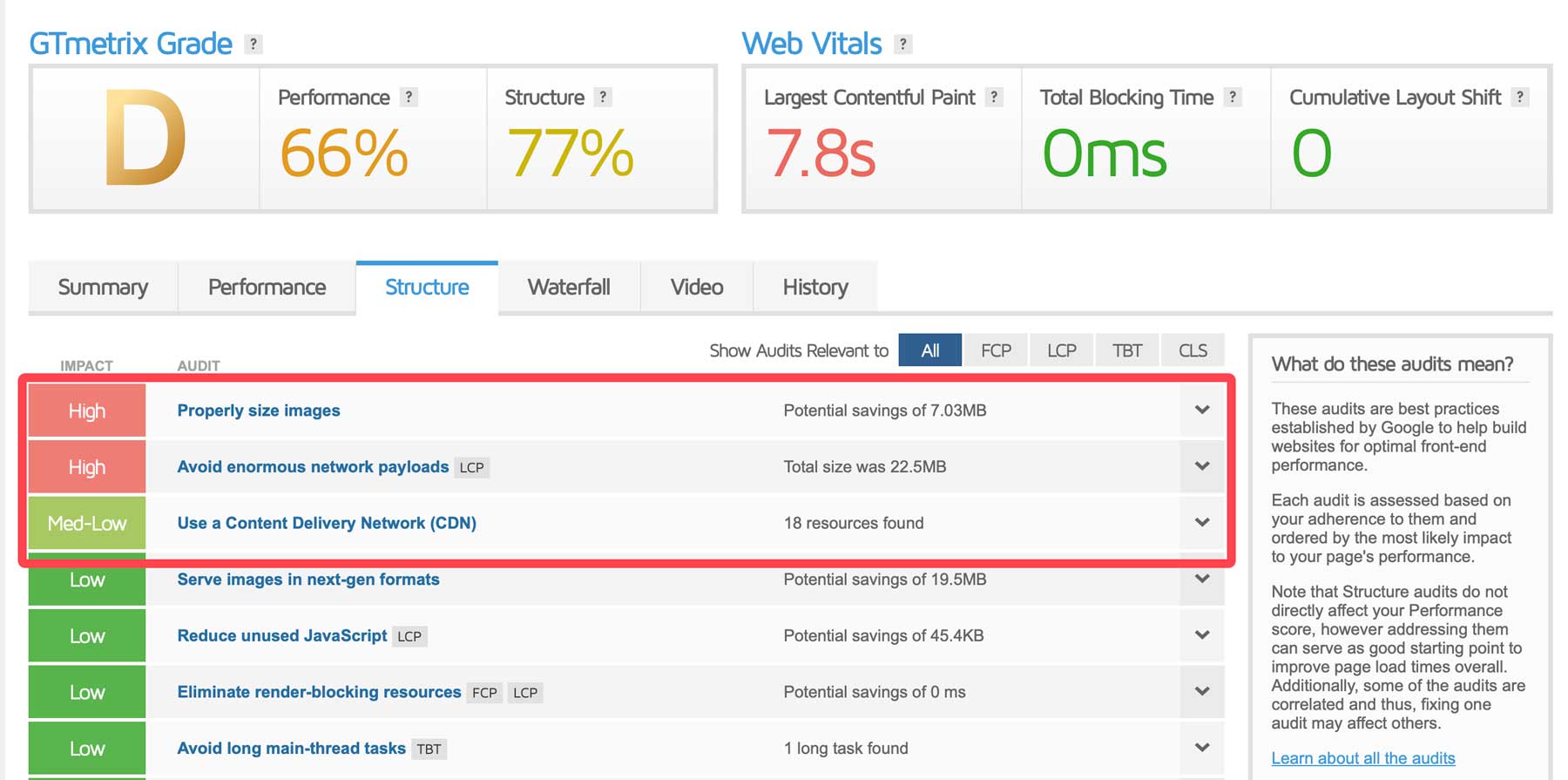
Task: Open the History tab
Action: pos(814,288)
